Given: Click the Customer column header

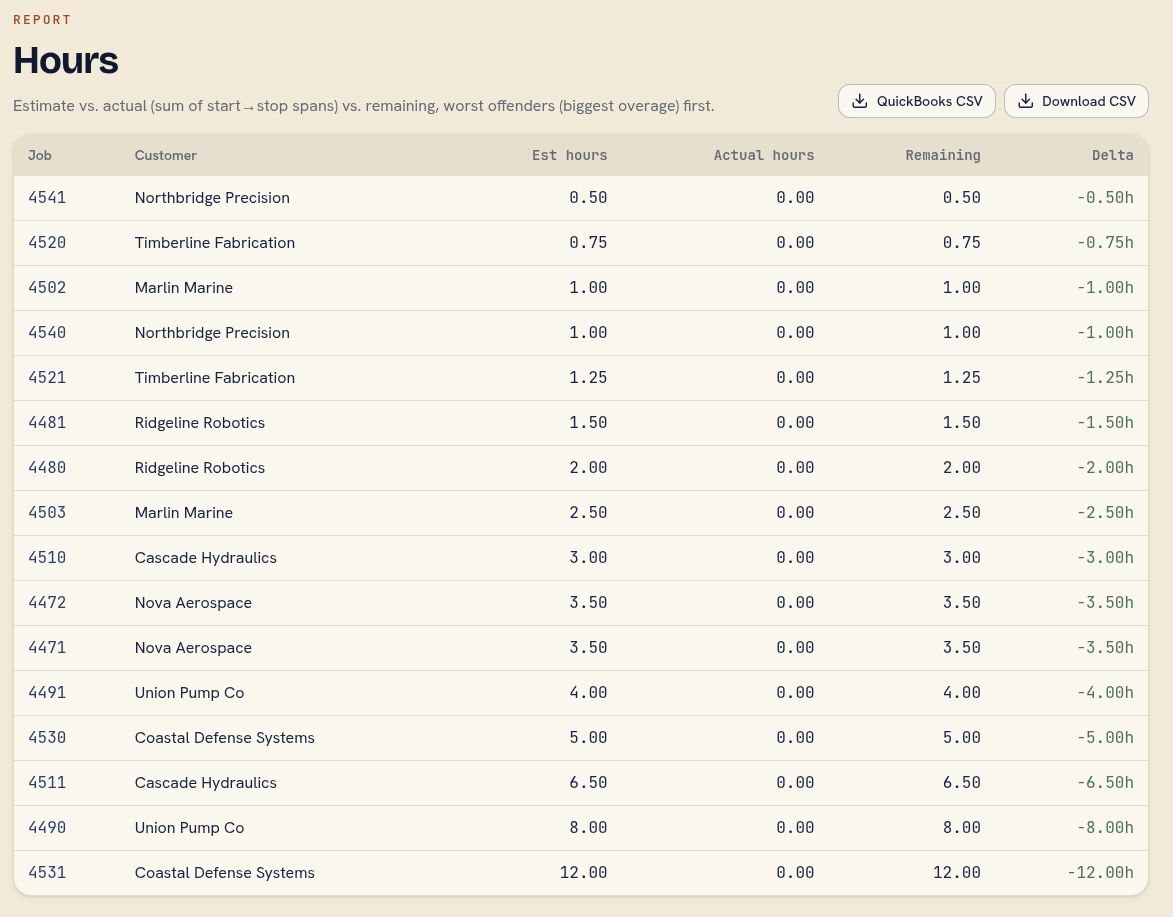Looking at the screenshot, I should click(x=165, y=156).
